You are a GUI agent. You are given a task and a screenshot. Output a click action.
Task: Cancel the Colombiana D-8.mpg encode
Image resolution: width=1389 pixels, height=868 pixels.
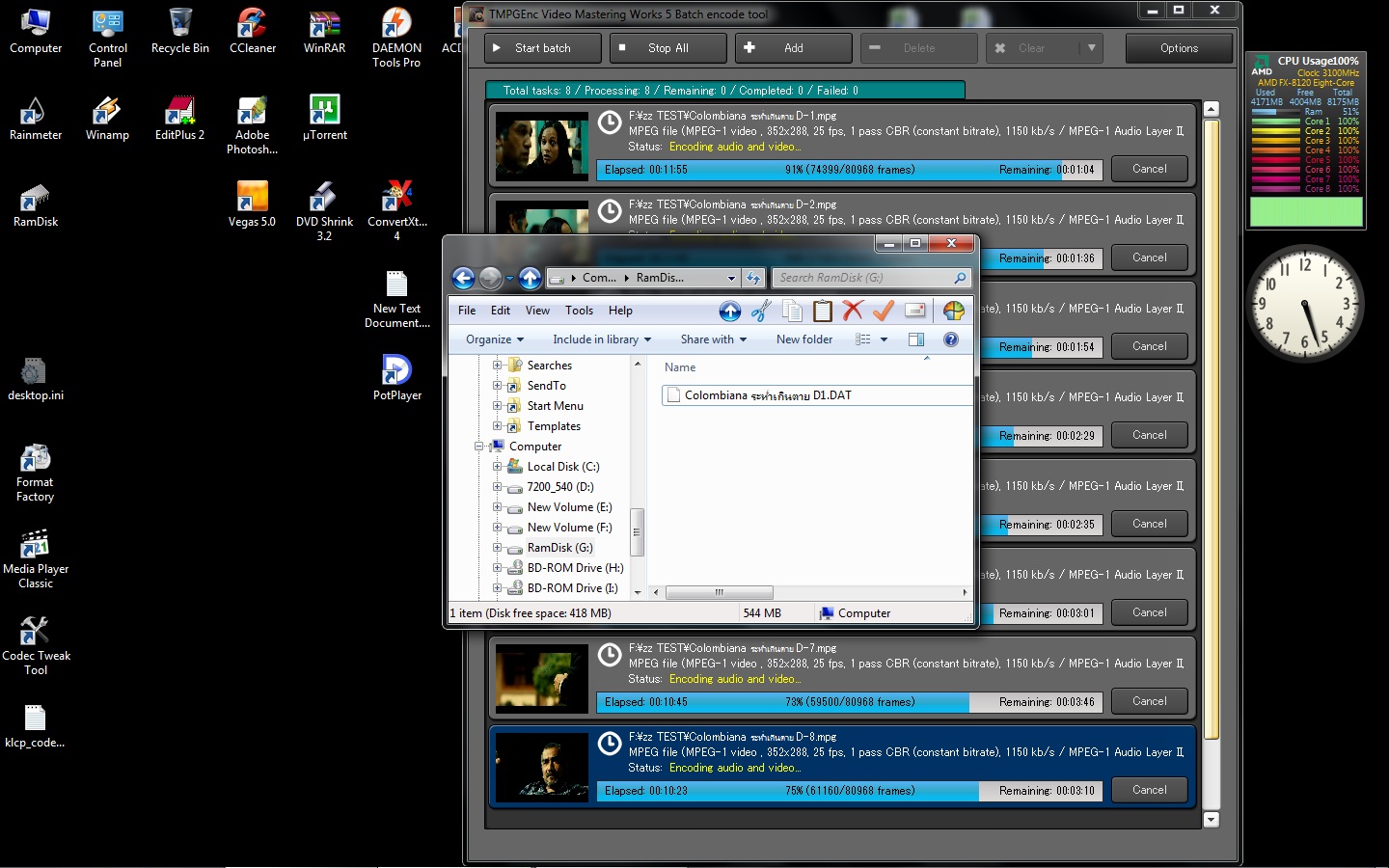pos(1149,790)
